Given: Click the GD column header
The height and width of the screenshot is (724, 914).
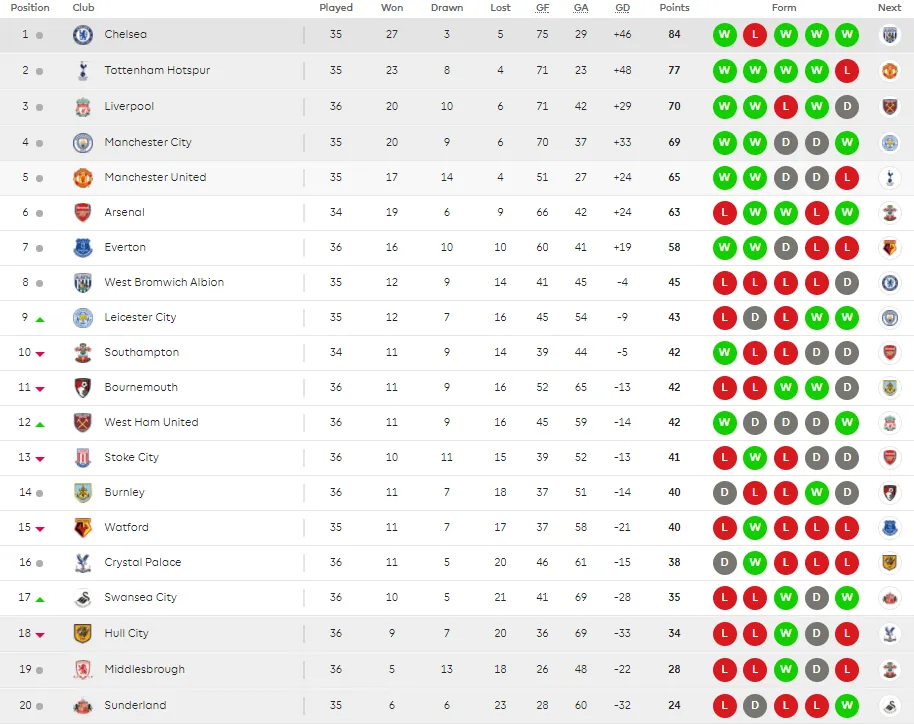Looking at the screenshot, I should [622, 8].
